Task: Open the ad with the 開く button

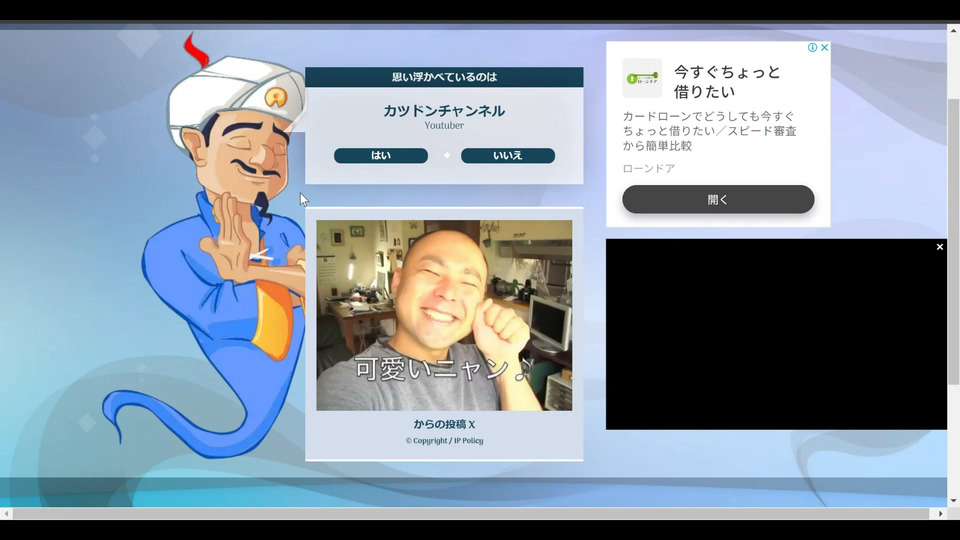Action: [x=718, y=200]
